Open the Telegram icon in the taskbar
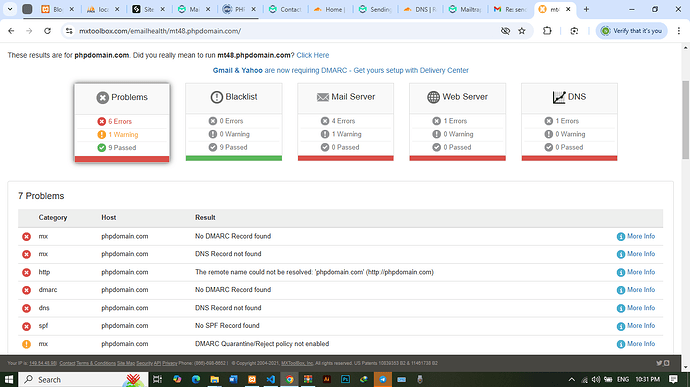The image size is (690, 387). [383, 379]
